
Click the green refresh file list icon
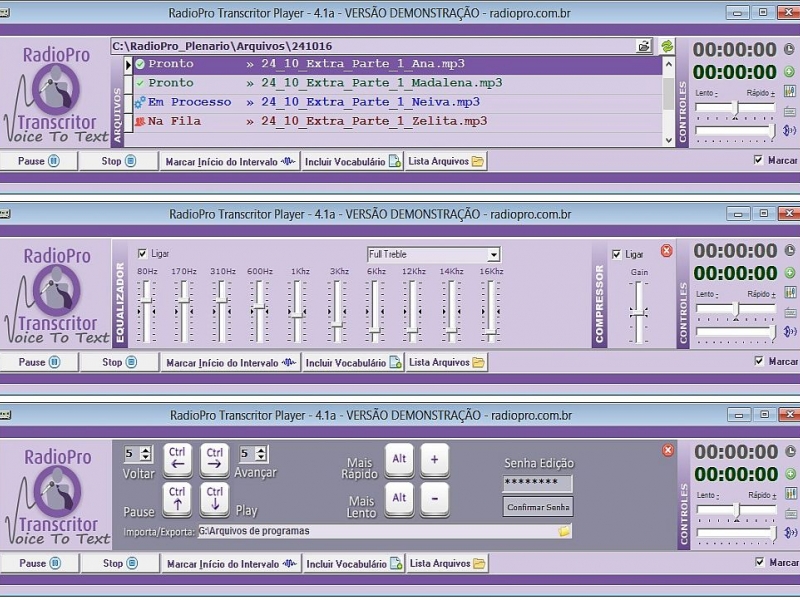[x=667, y=46]
